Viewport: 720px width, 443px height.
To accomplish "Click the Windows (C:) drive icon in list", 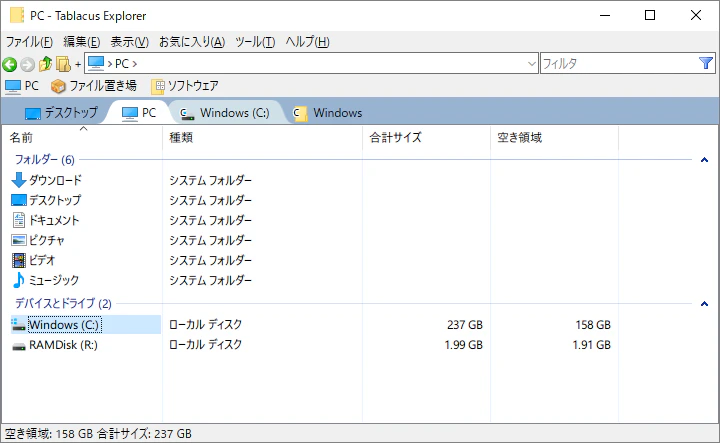I will [x=19, y=325].
